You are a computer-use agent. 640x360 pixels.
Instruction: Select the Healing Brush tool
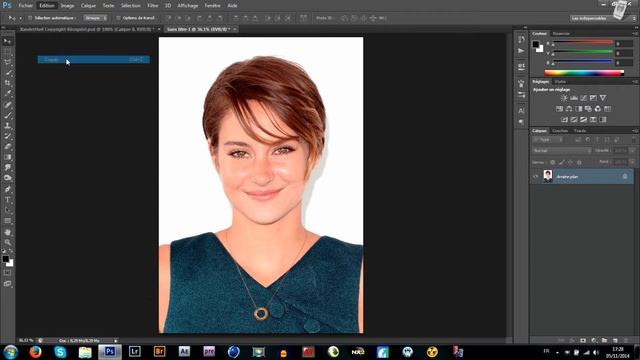click(7, 105)
